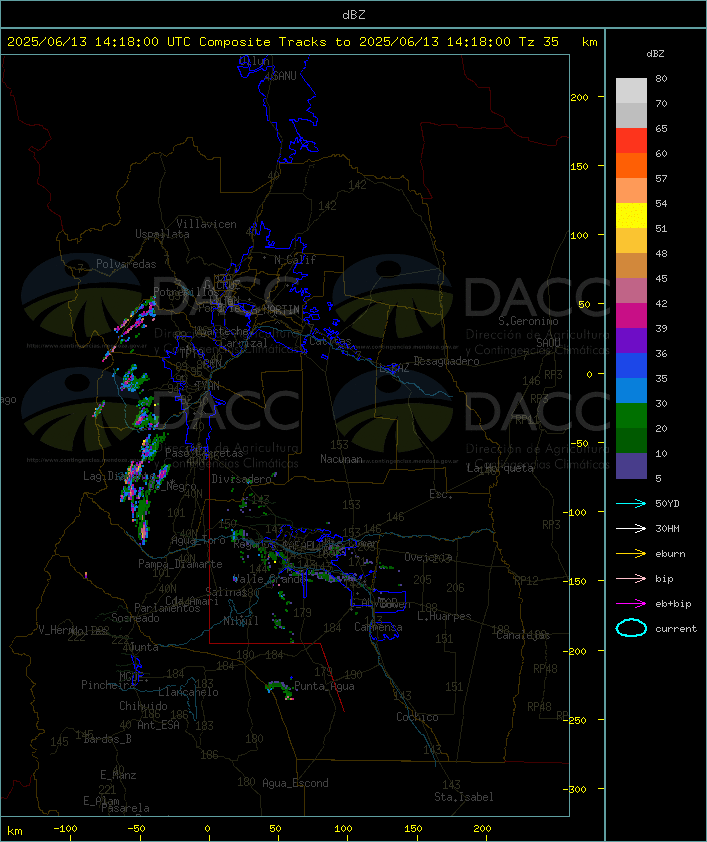
Task: Click the dBZ title at top
Action: point(354,15)
